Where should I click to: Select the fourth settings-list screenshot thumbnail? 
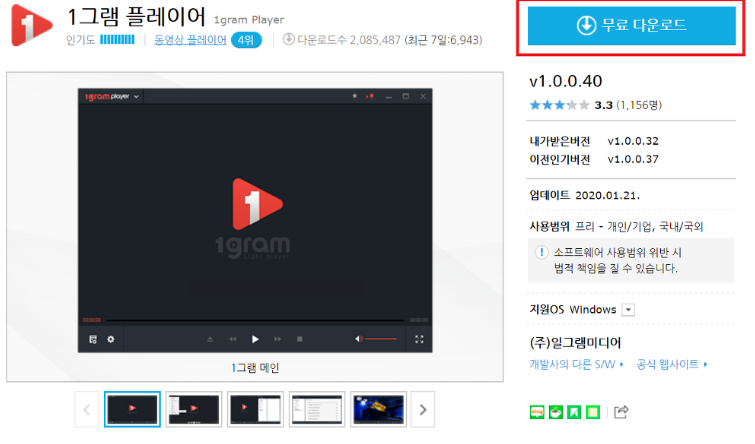317,409
